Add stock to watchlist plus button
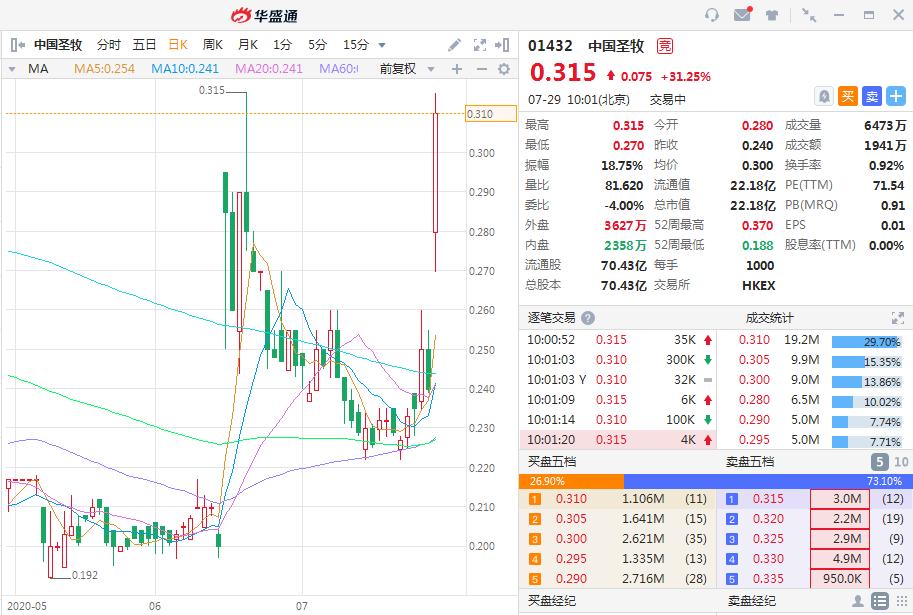Screen dimensions: 913x615 coord(896,96)
